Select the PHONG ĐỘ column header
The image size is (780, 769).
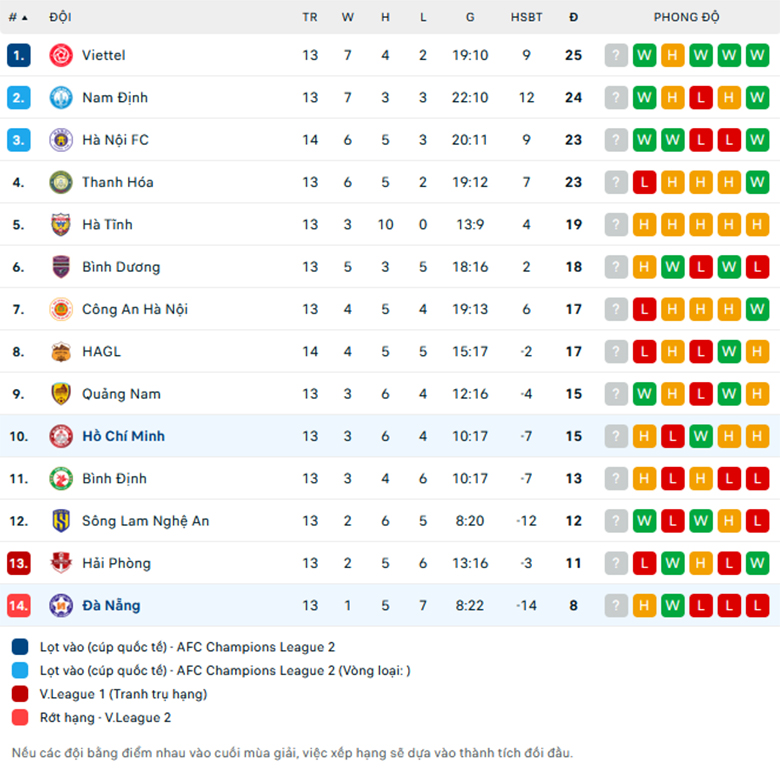tap(686, 17)
